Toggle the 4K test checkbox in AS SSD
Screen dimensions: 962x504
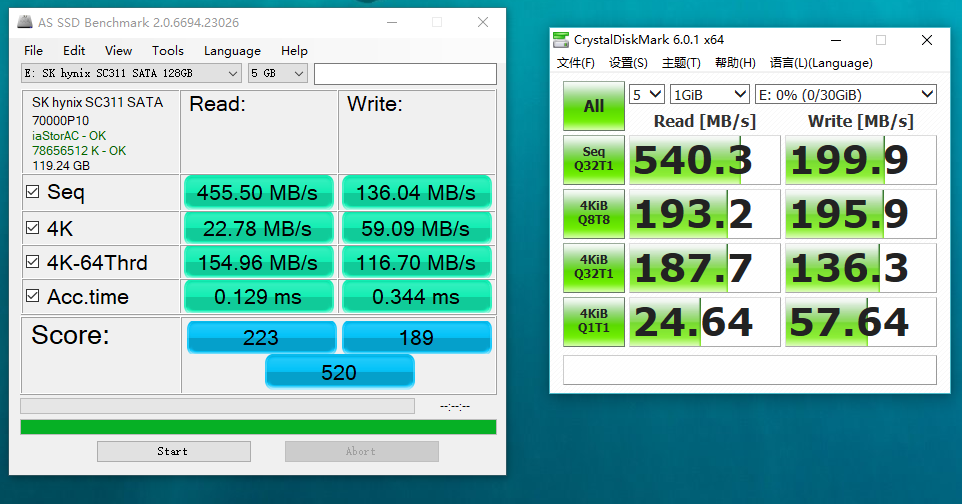(x=33, y=228)
